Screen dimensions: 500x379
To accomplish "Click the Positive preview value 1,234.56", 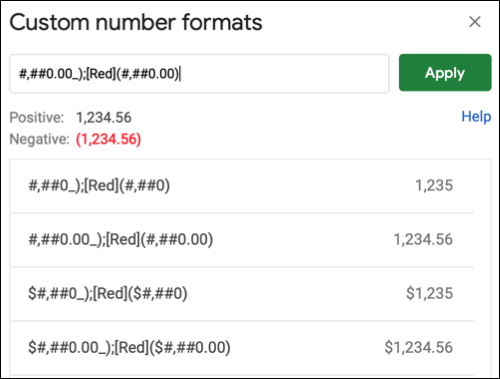I will (x=104, y=118).
